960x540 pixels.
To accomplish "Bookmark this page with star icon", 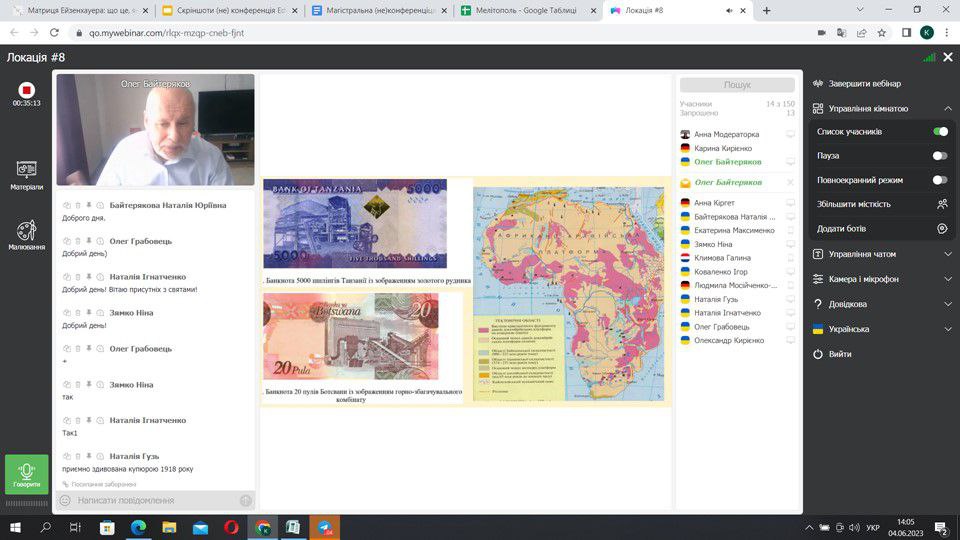I will click(x=881, y=33).
